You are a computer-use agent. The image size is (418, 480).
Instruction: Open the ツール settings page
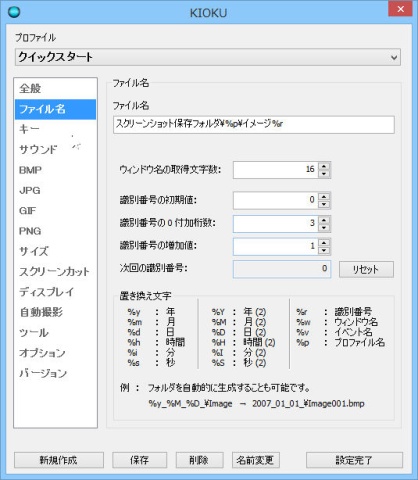[55, 333]
